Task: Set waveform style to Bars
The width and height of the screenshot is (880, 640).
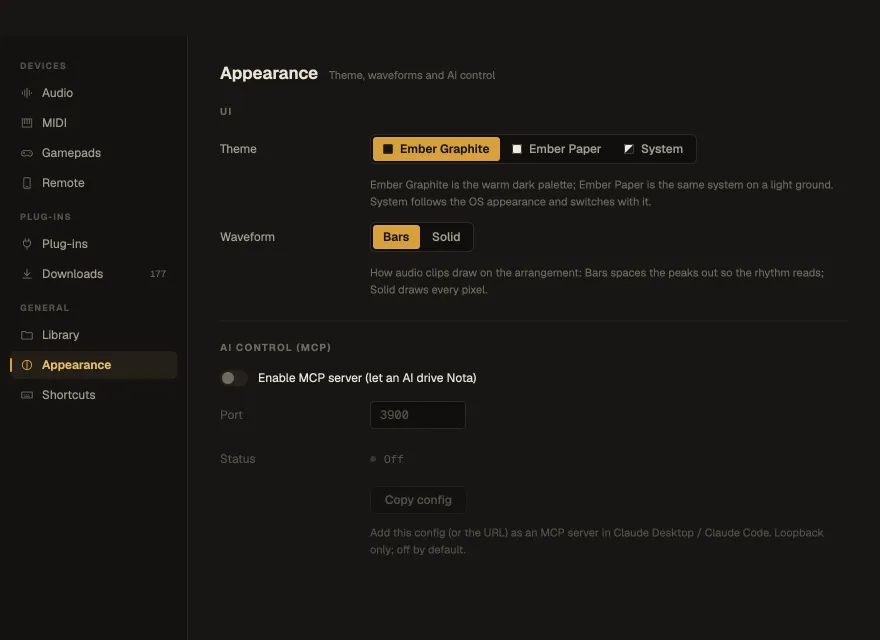Action: coord(396,237)
